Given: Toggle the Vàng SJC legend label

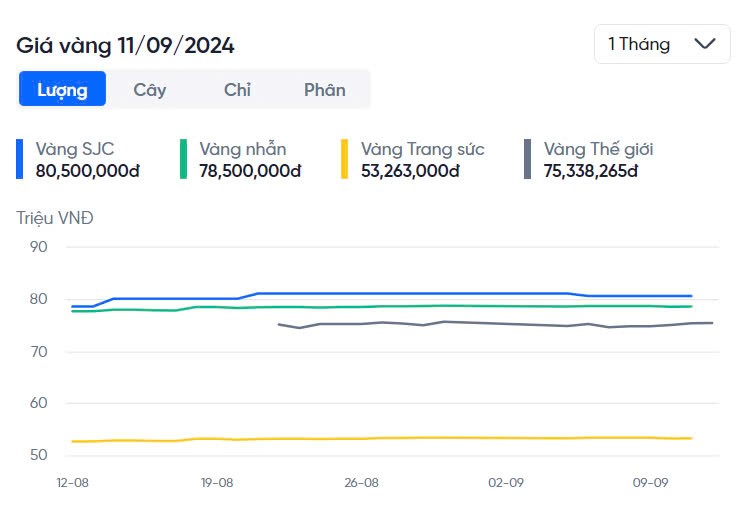Looking at the screenshot, I should 74,149.
